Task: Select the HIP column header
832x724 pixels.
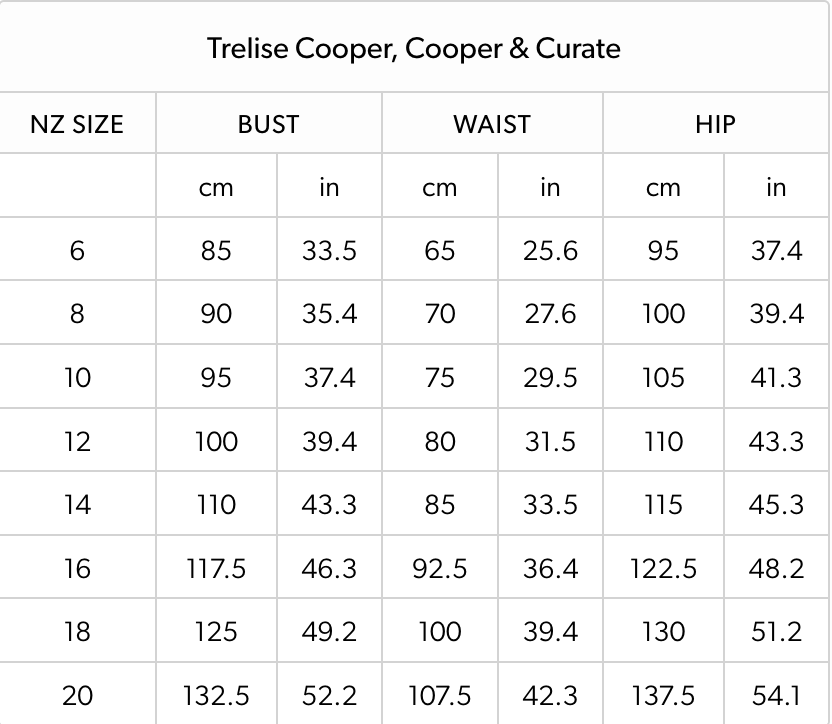Action: [x=715, y=125]
